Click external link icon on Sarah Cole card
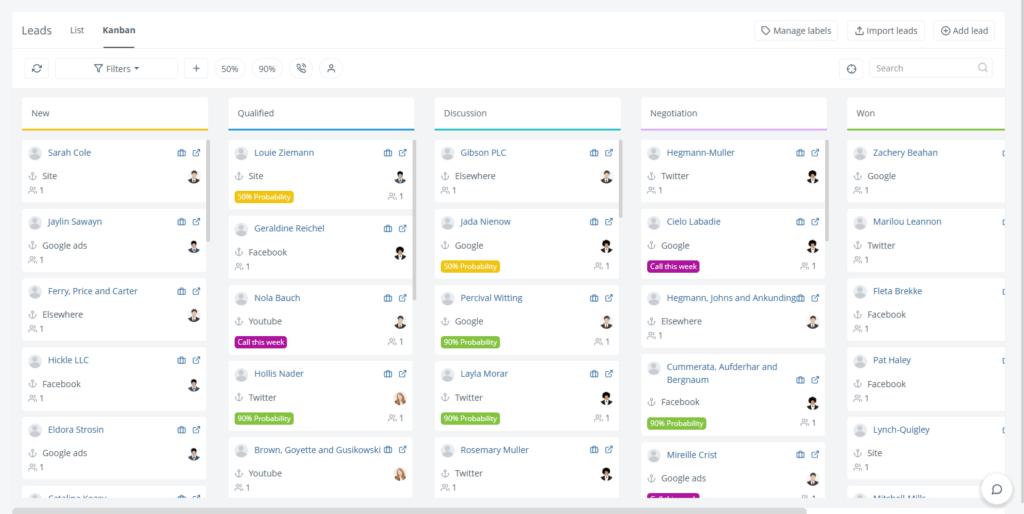 point(197,153)
